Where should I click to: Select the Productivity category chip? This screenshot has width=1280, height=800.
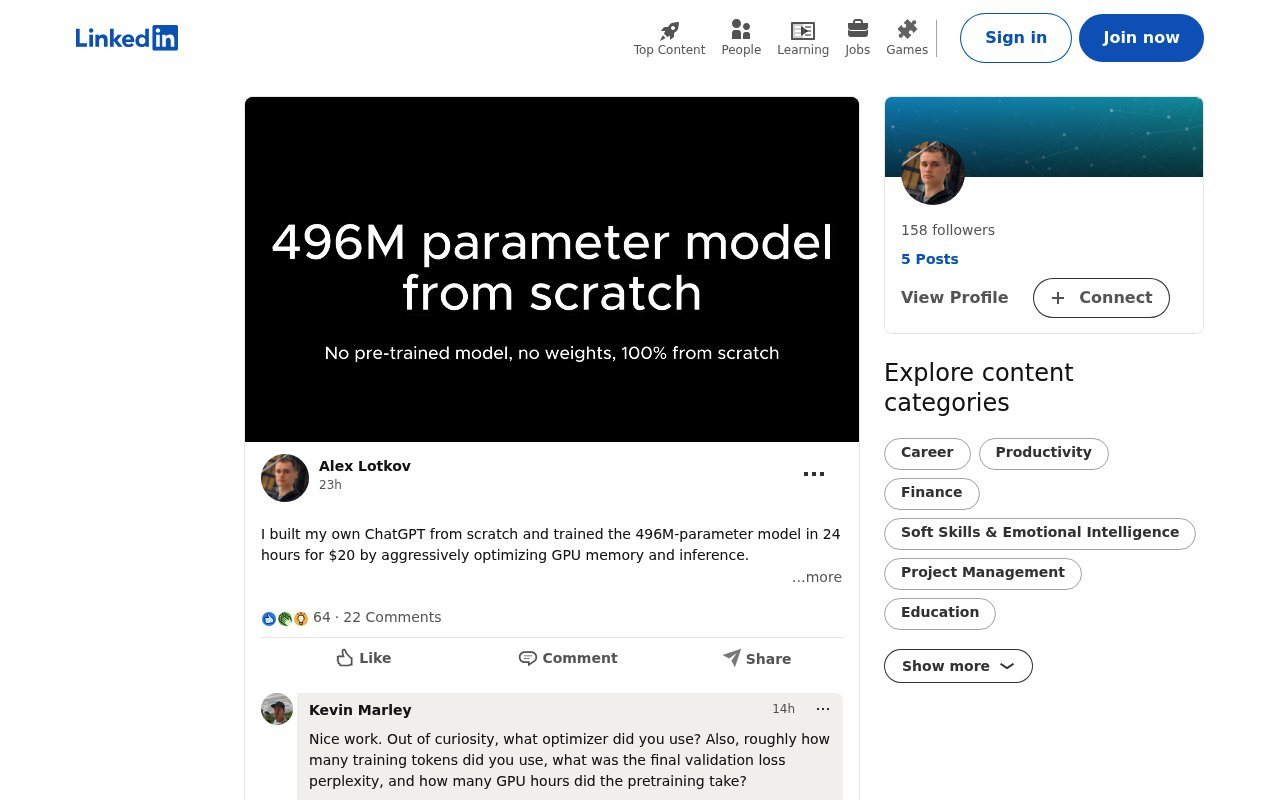click(x=1043, y=453)
